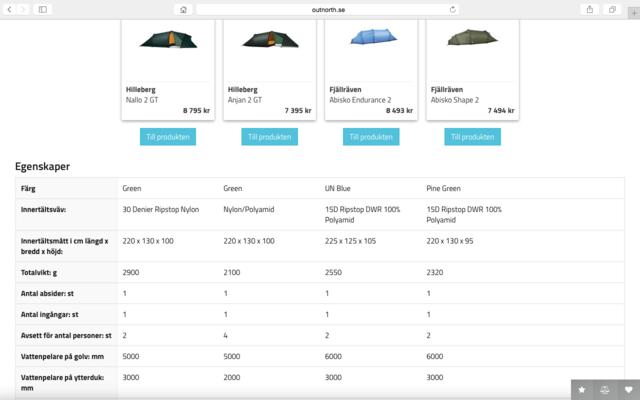Open a new tab with plus button

[x=632, y=9]
